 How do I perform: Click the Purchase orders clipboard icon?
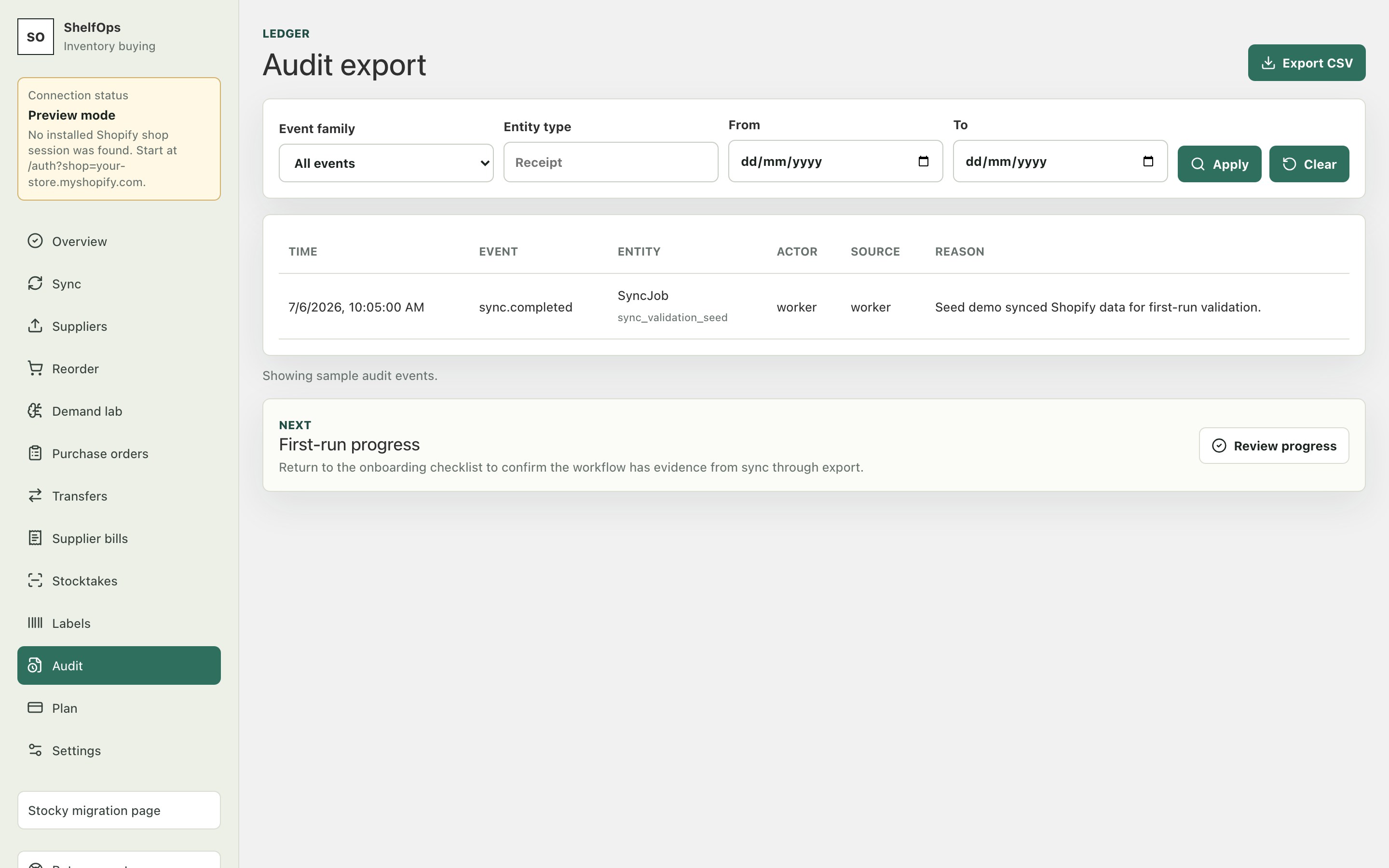(x=35, y=453)
